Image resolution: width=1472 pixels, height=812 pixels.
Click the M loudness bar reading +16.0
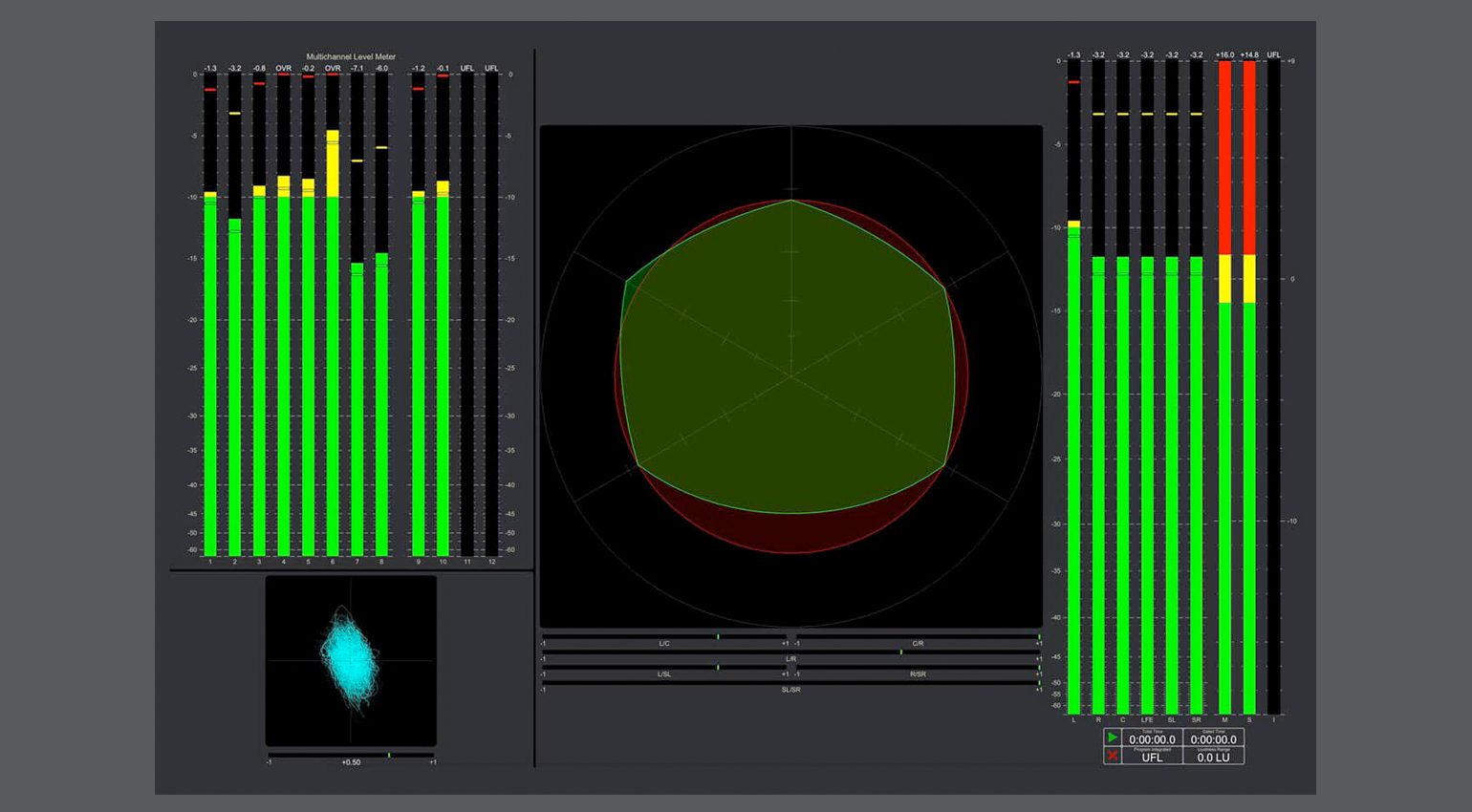click(1224, 387)
